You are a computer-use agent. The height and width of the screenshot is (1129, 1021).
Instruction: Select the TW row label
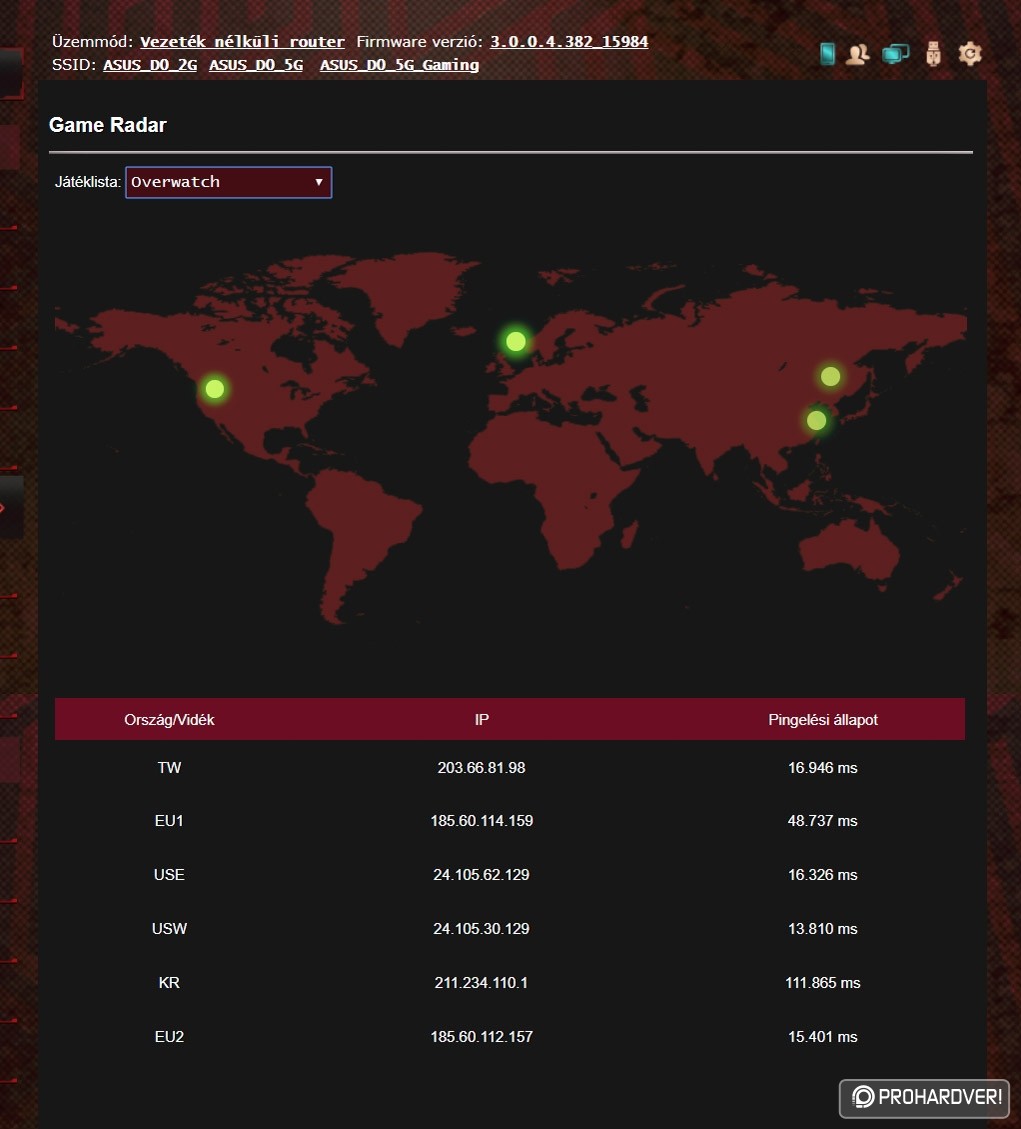(x=169, y=768)
